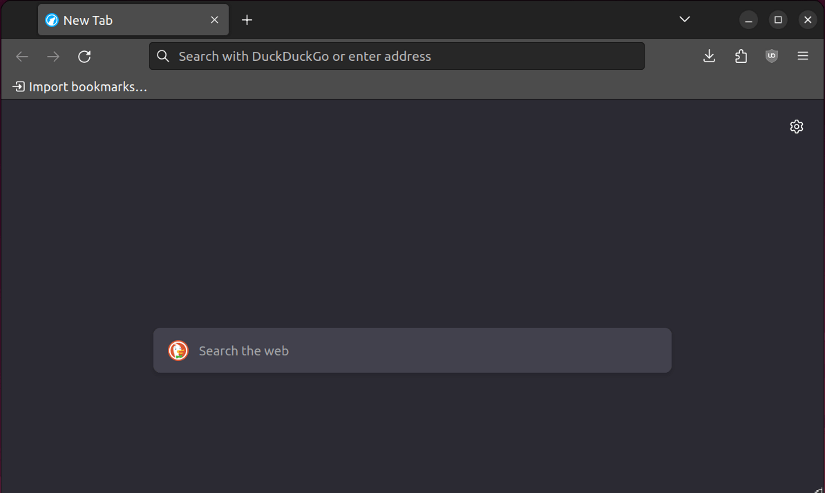Open new tab personalization gear
825x493 pixels.
tap(797, 126)
